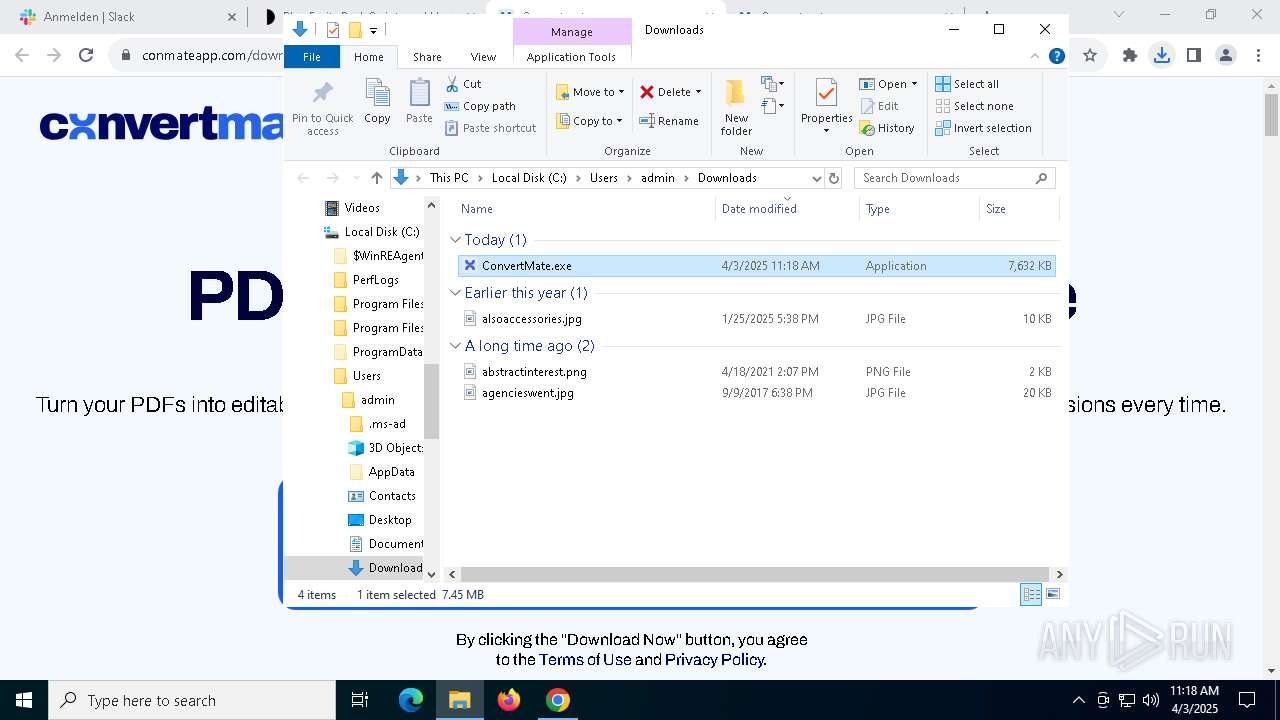Switch to large icons view layout

(1053, 595)
